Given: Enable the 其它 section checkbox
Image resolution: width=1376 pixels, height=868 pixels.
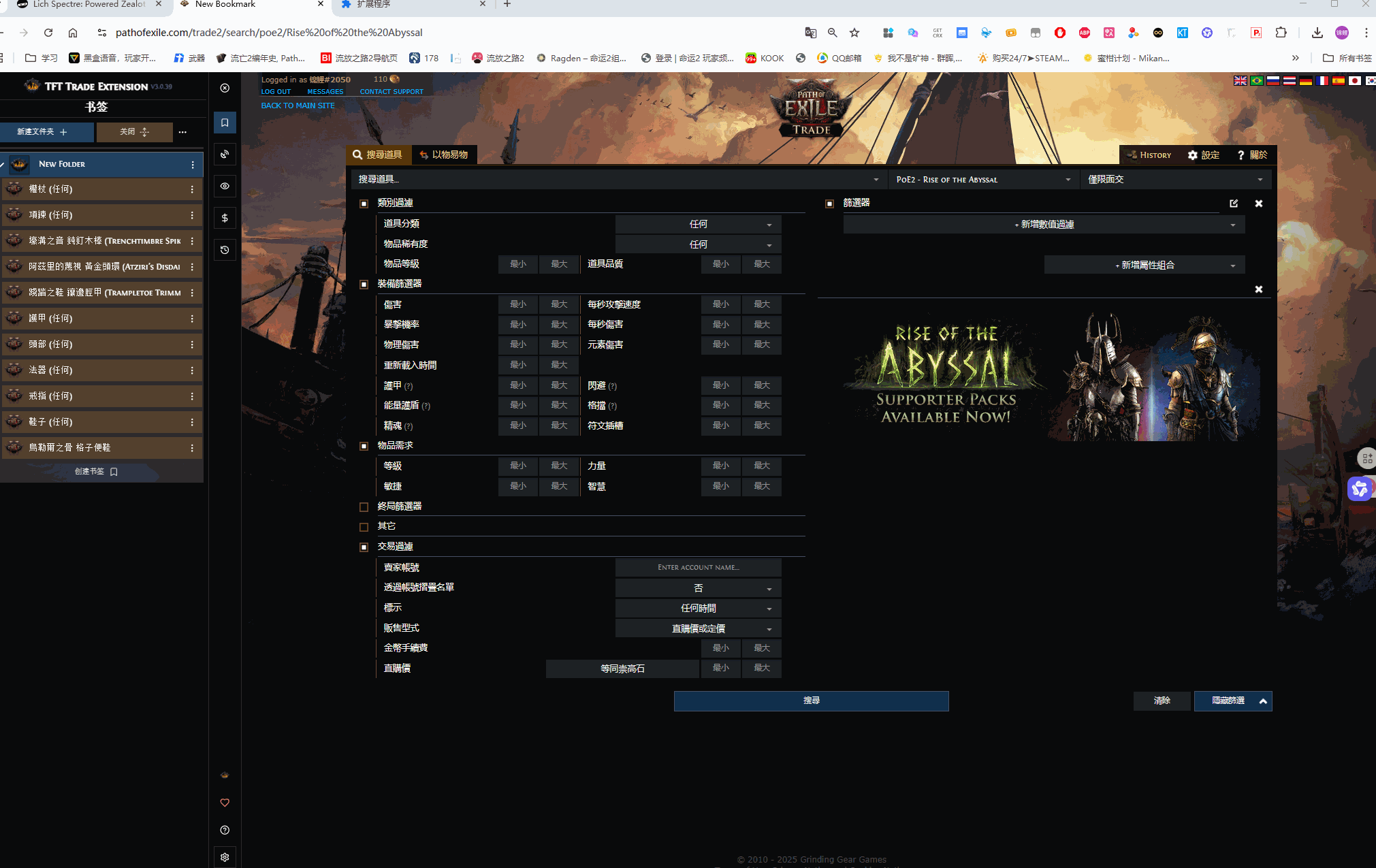Looking at the screenshot, I should pyautogui.click(x=364, y=526).
